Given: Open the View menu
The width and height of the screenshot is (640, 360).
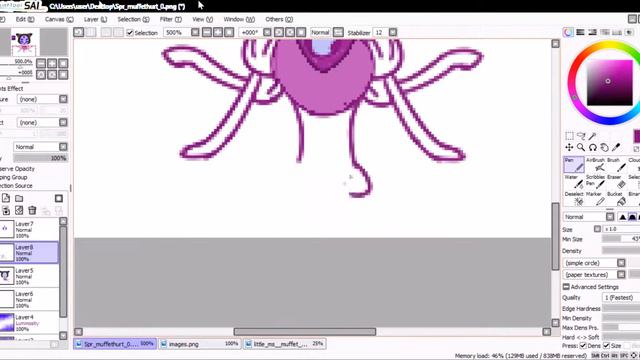Looking at the screenshot, I should tap(202, 19).
